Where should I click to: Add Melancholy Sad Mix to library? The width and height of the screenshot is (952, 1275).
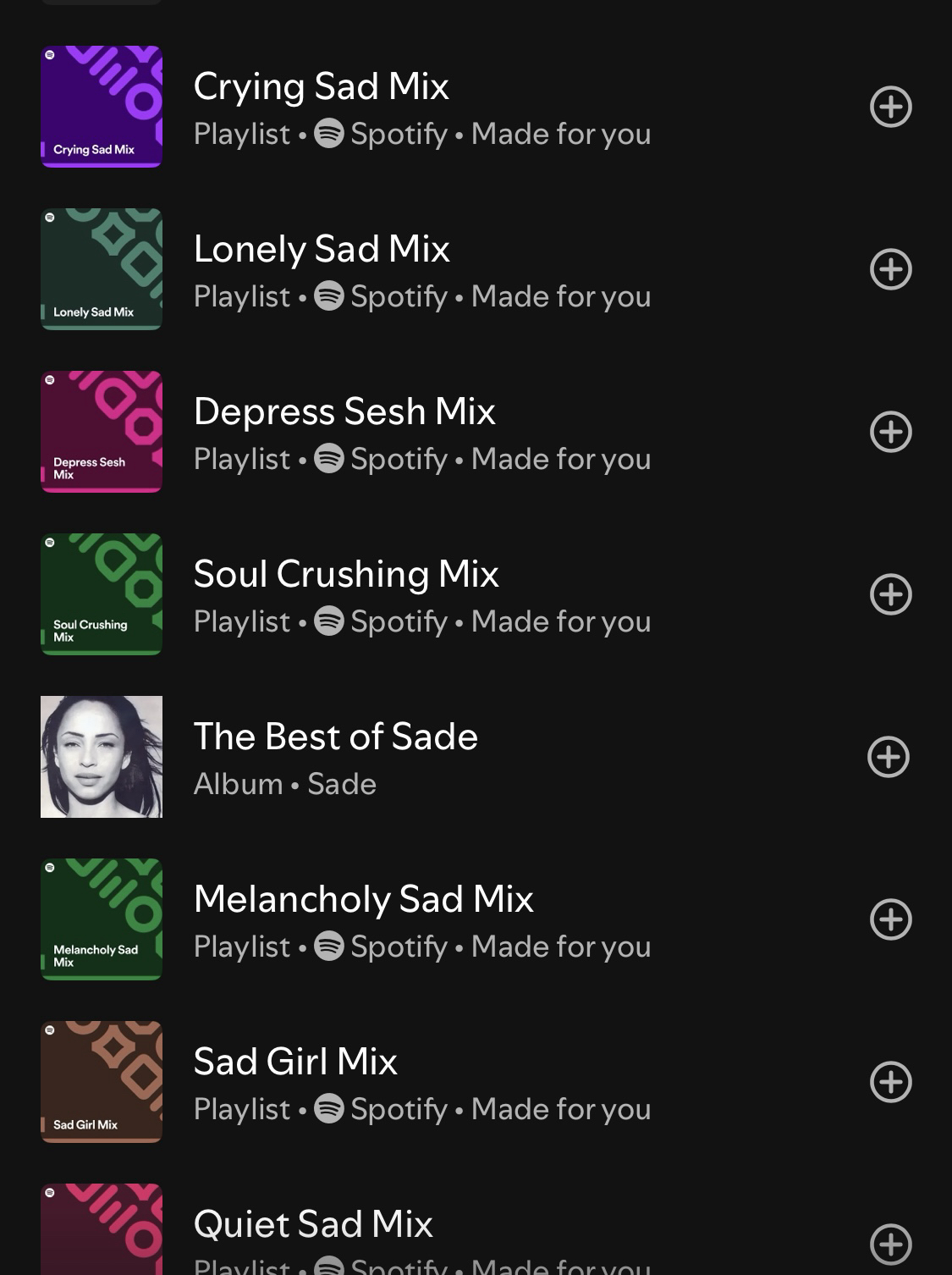(x=890, y=919)
